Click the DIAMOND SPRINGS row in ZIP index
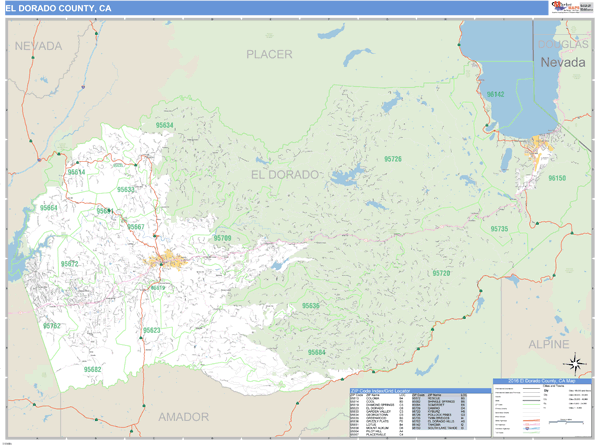 point(377,405)
